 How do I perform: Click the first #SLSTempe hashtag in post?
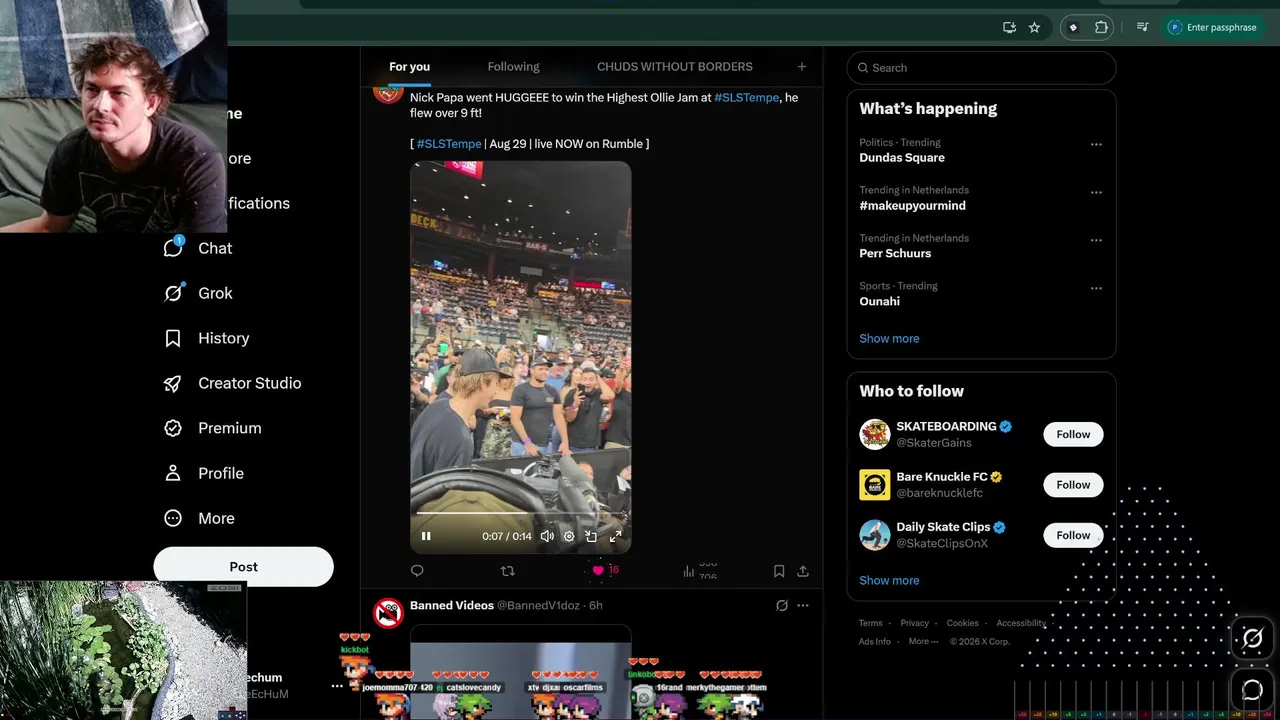click(x=746, y=98)
